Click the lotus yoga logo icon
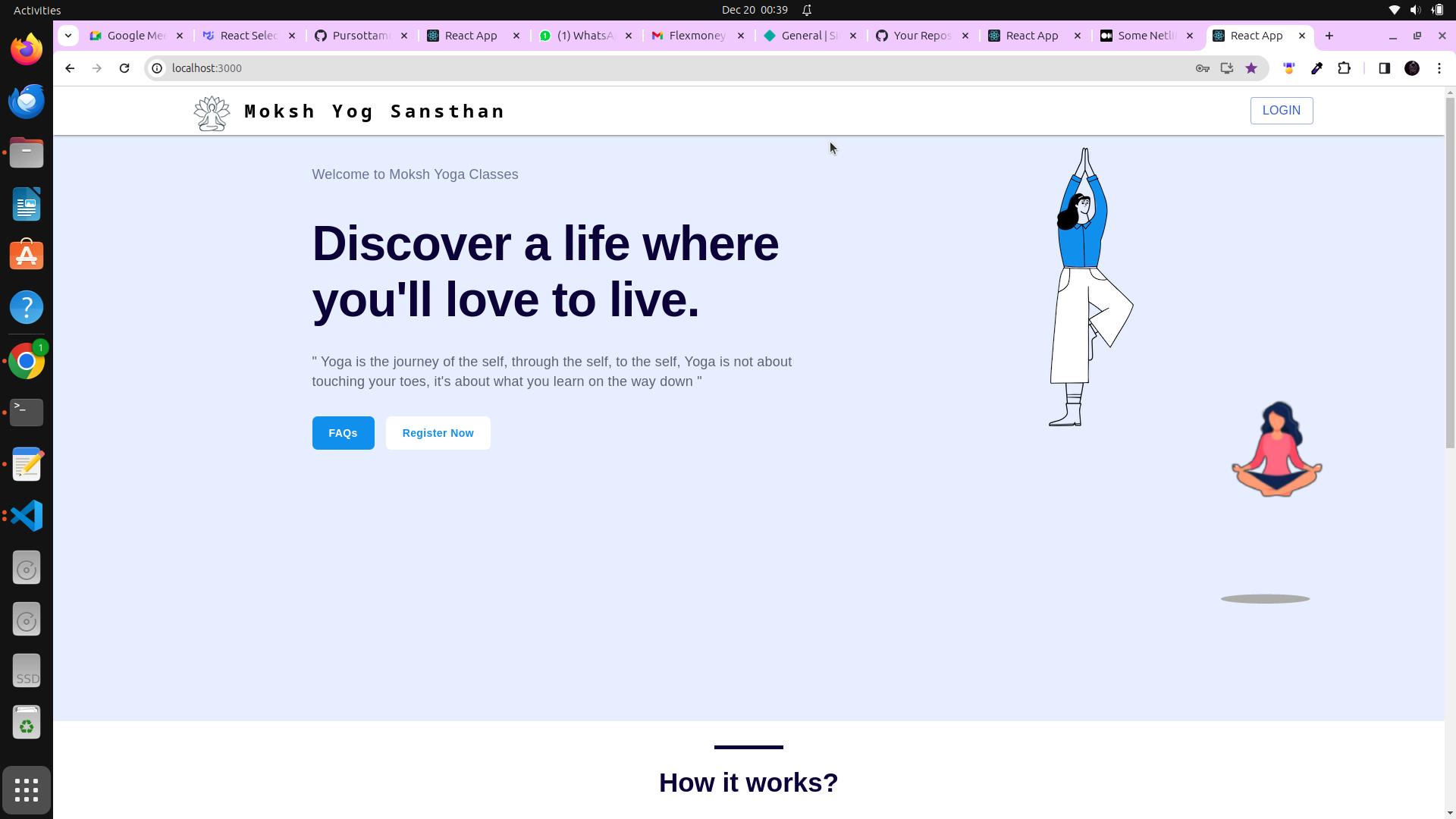The height and width of the screenshot is (819, 1456). pyautogui.click(x=212, y=113)
